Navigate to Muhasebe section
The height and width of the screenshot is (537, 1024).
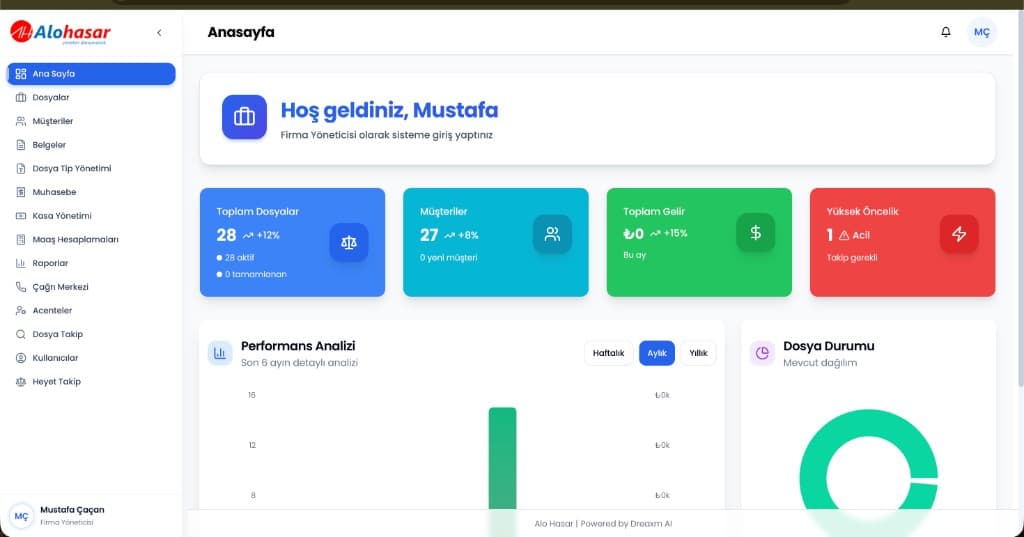point(91,192)
